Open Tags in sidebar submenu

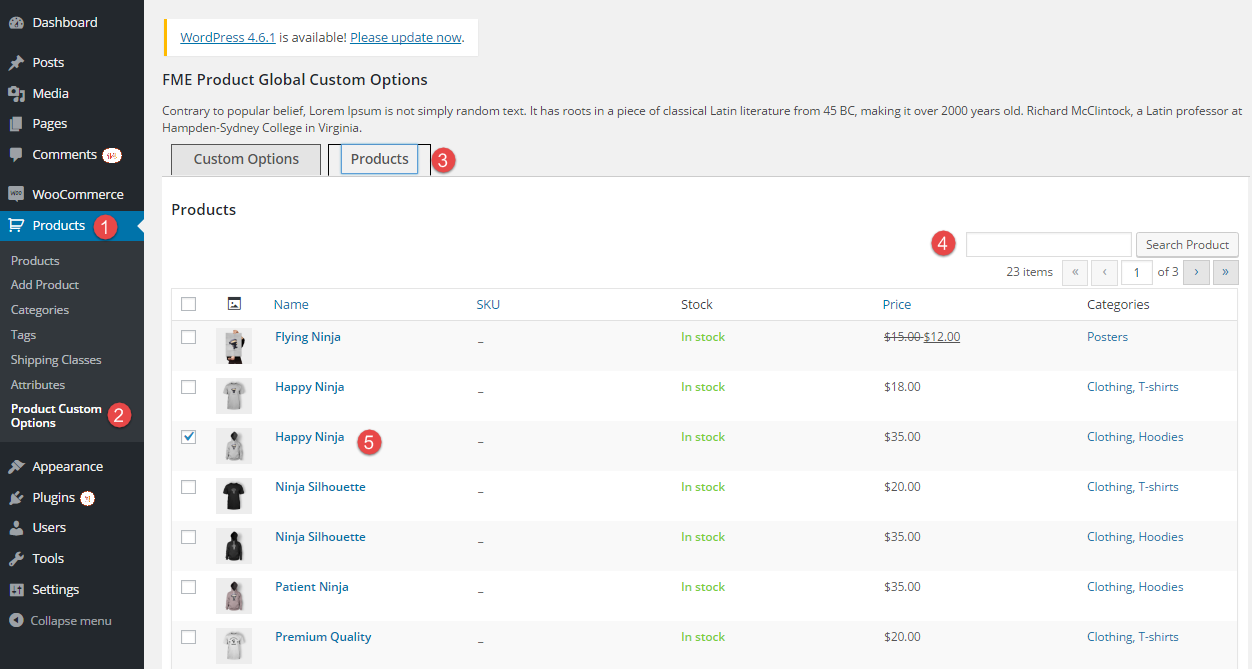pos(23,335)
